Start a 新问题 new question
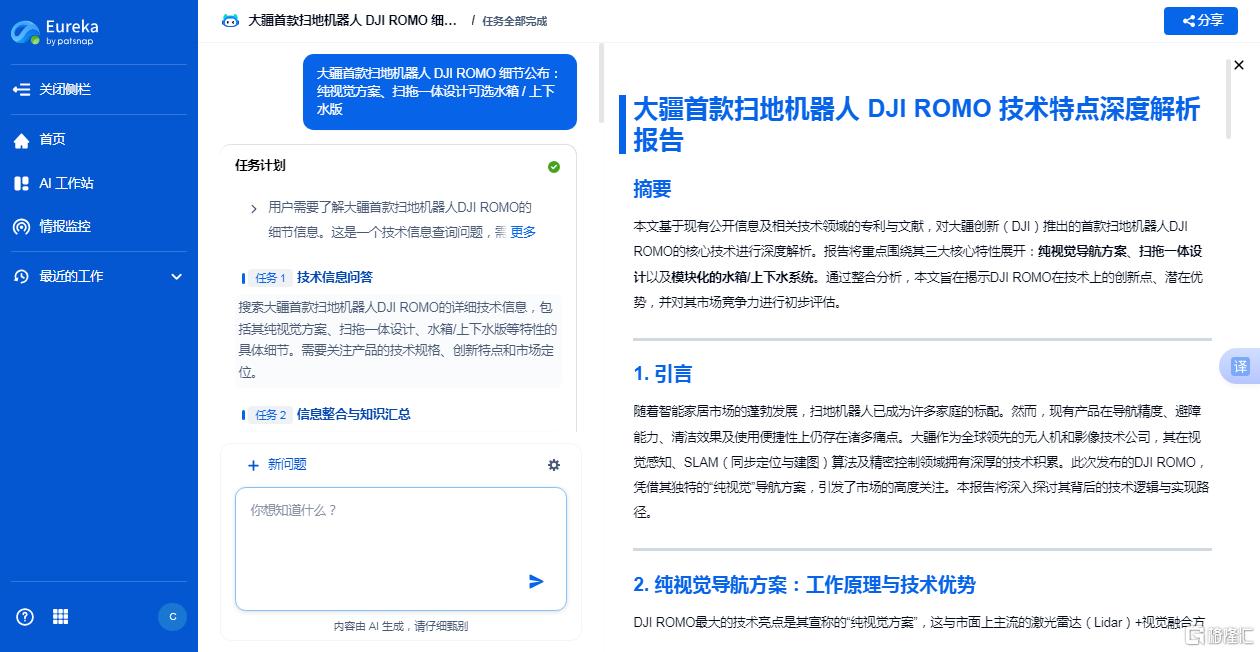Viewport: 1260px width, 652px height. pos(277,464)
